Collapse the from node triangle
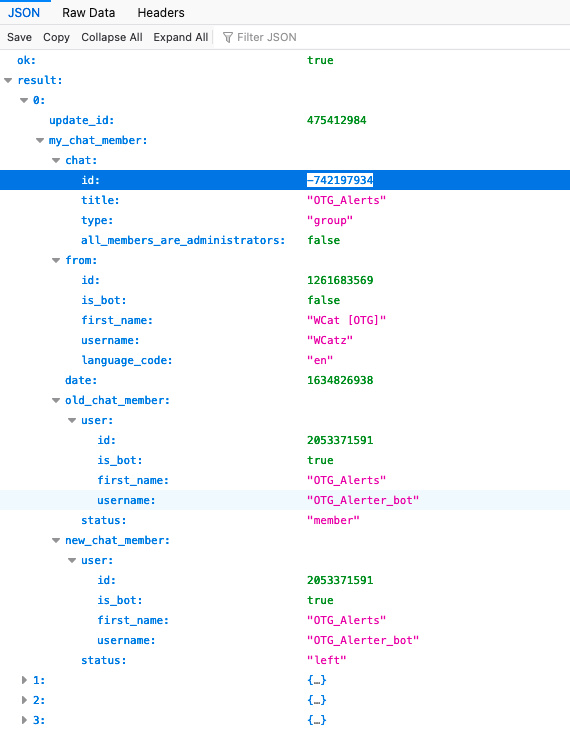This screenshot has width=570, height=753. [x=56, y=260]
